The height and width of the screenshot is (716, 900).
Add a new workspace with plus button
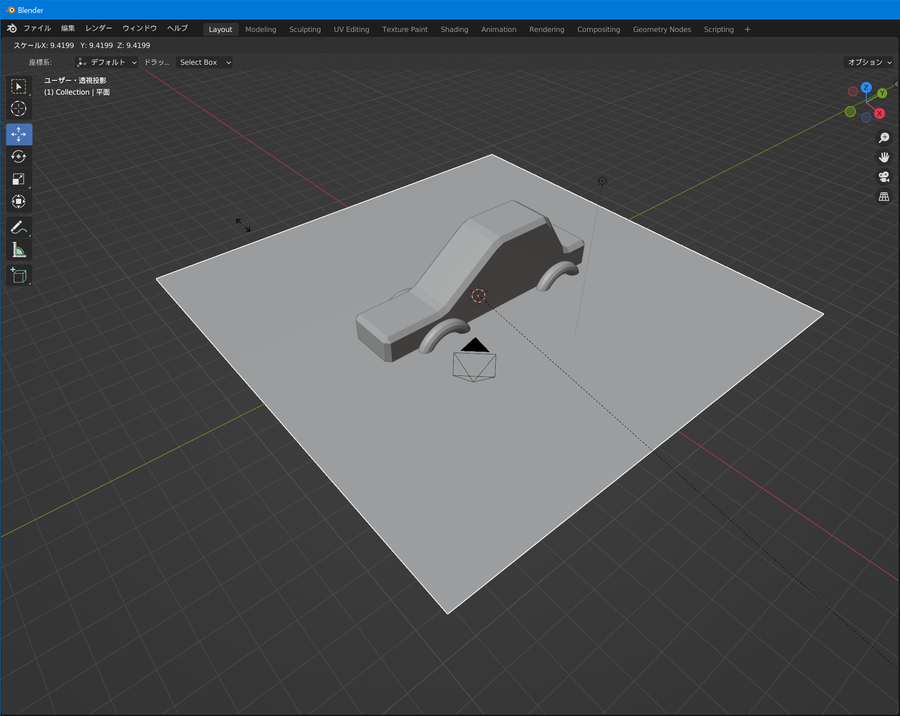point(747,29)
